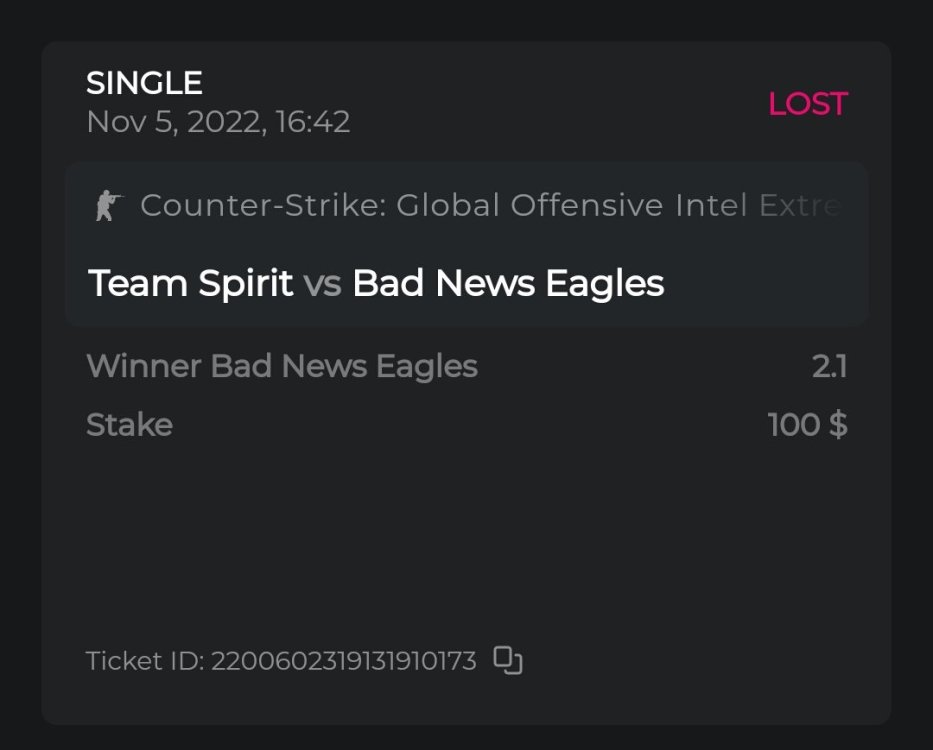Image resolution: width=933 pixels, height=750 pixels.
Task: Open the match event card
Action: 466,245
